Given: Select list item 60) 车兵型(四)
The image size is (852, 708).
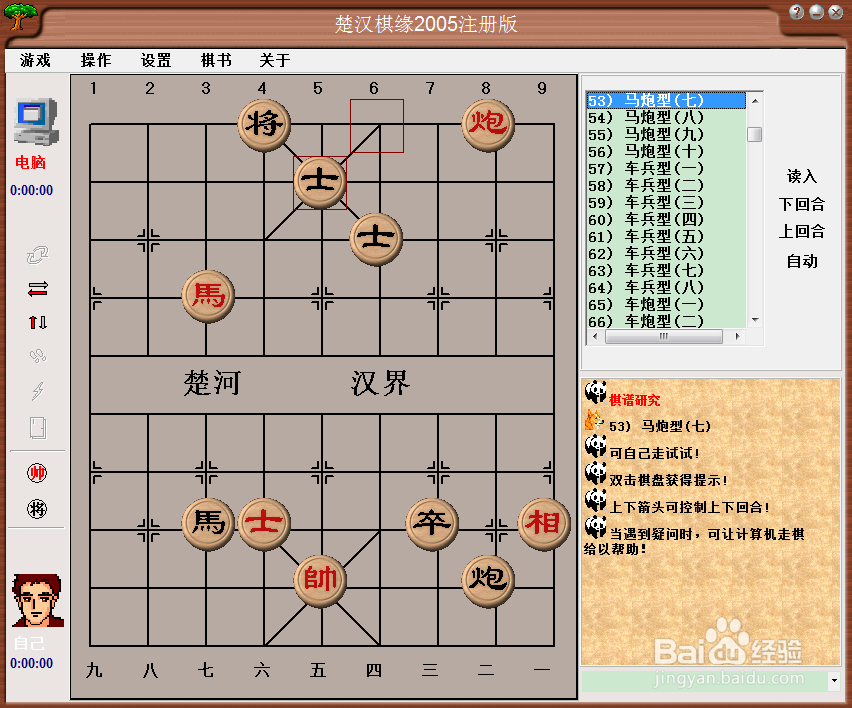Looking at the screenshot, I should pos(666,220).
